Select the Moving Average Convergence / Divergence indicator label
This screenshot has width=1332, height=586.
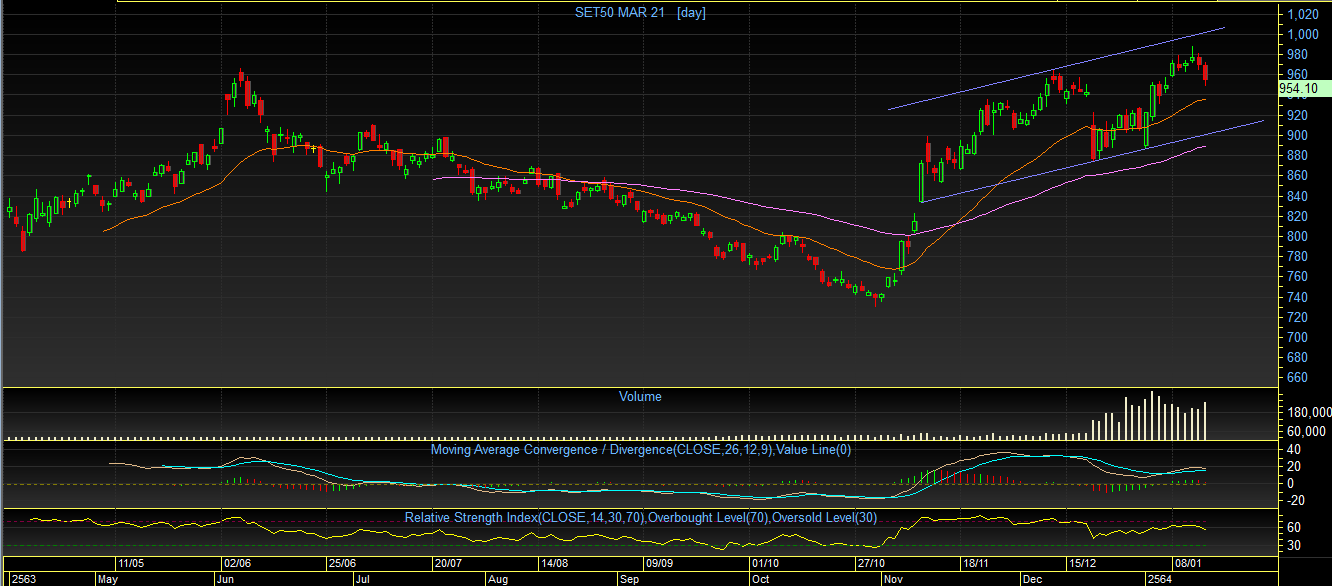pyautogui.click(x=640, y=450)
